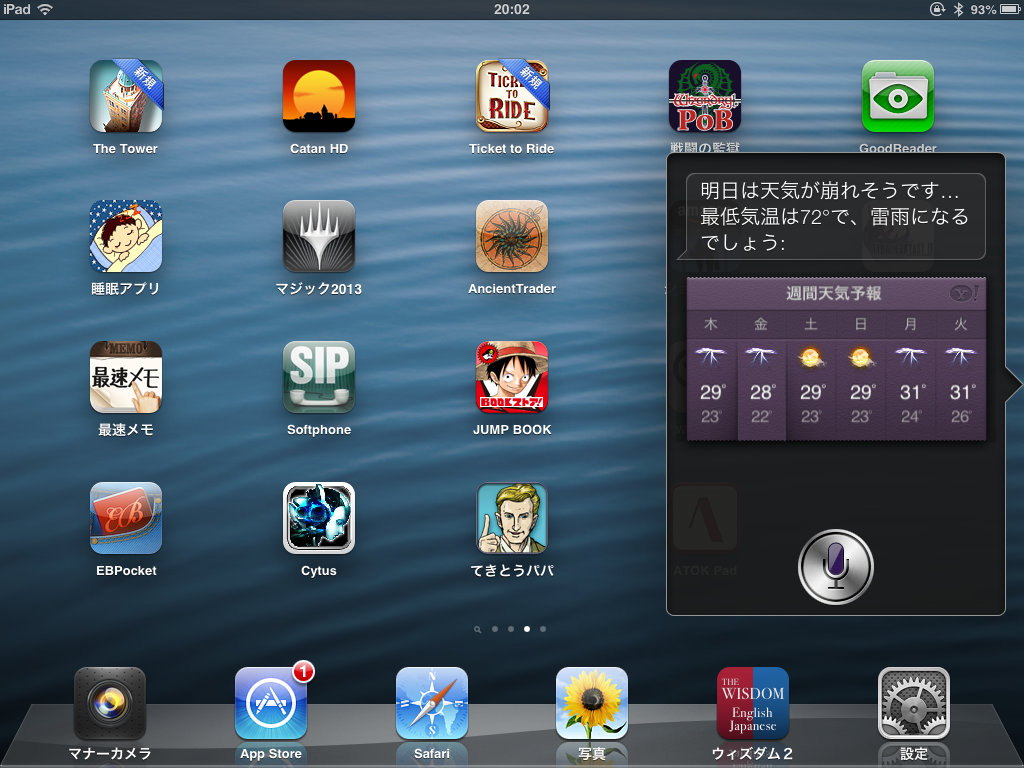Tap Yahoo logo on weather widget
Viewport: 1024px width, 768px height.
[963, 294]
